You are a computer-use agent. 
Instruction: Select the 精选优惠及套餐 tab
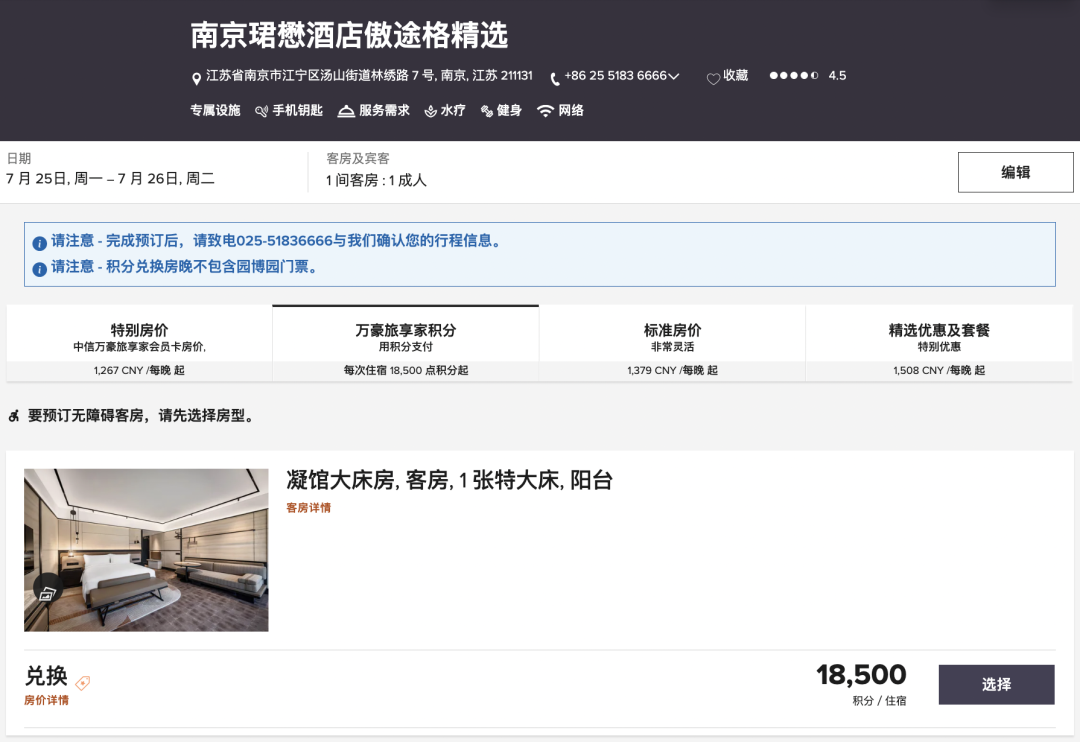[939, 343]
